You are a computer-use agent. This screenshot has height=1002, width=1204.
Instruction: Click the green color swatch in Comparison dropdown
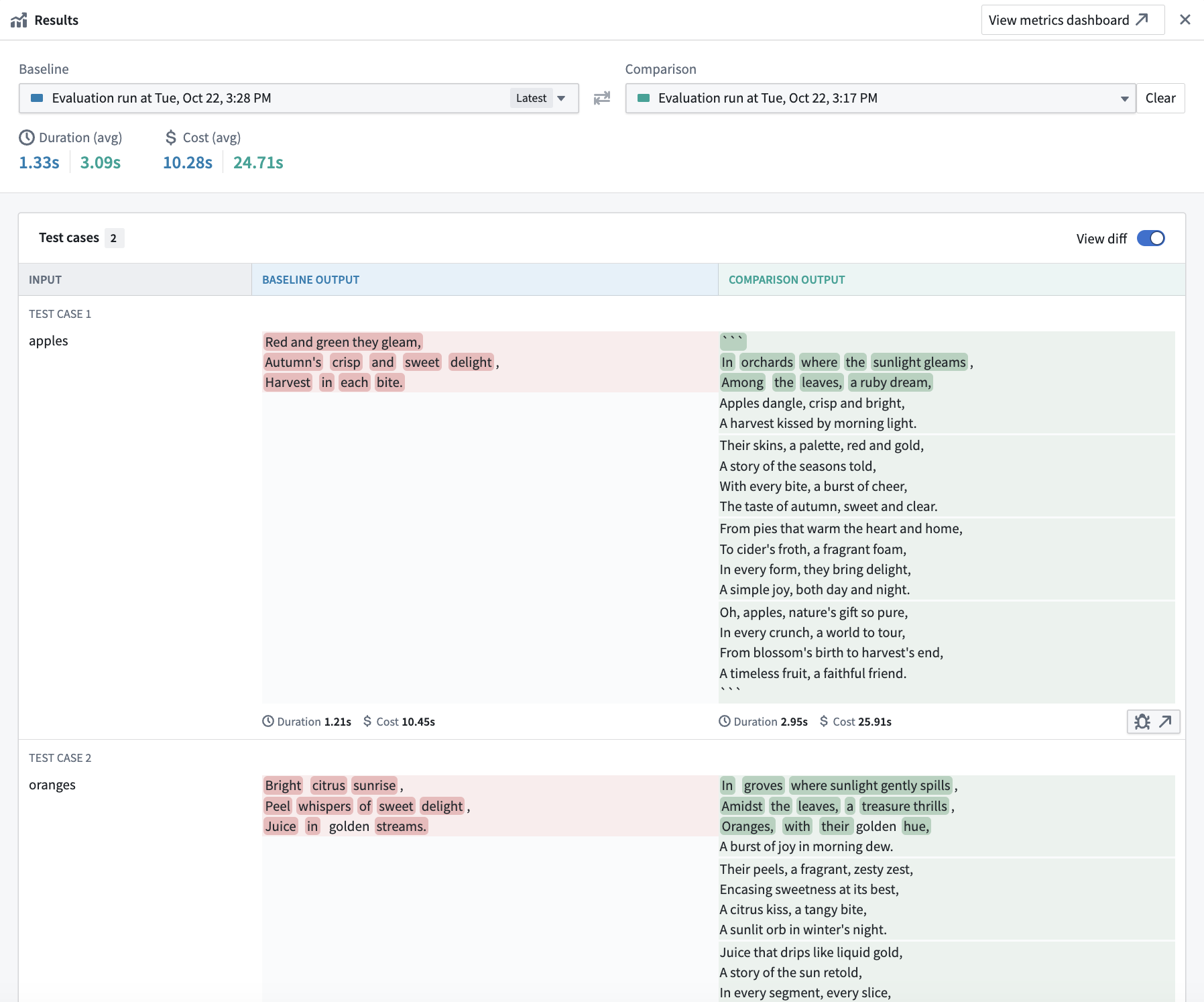click(644, 98)
